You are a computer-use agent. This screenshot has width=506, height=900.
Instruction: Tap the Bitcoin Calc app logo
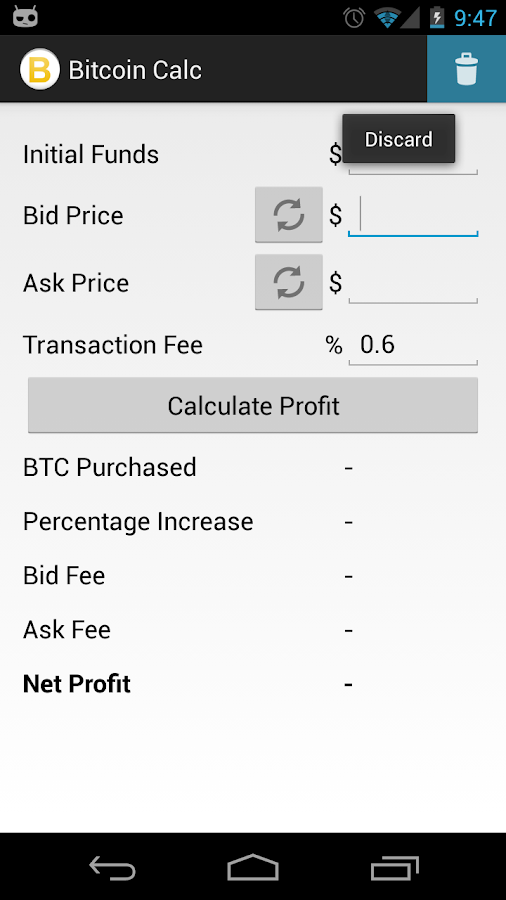40,69
